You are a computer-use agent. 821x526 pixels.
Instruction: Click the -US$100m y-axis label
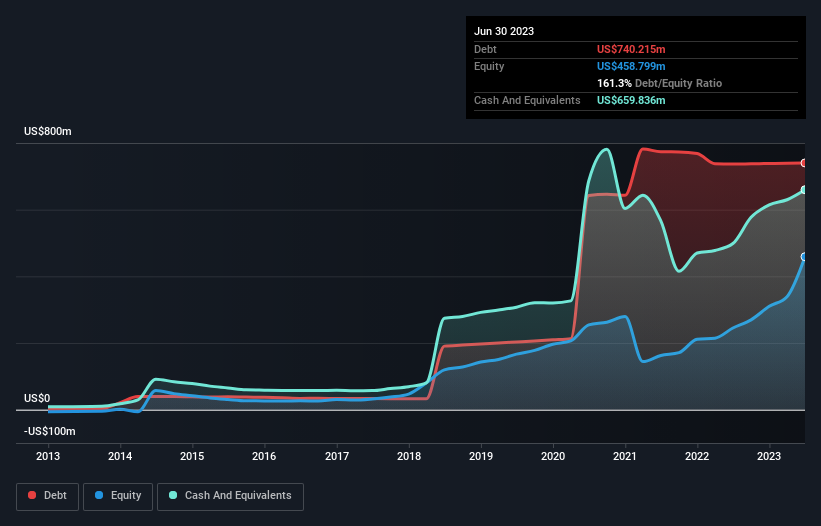[x=50, y=431]
